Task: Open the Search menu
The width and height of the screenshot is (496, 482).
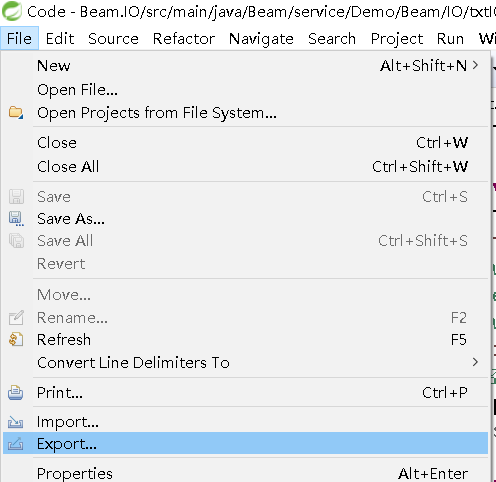Action: [x=332, y=39]
